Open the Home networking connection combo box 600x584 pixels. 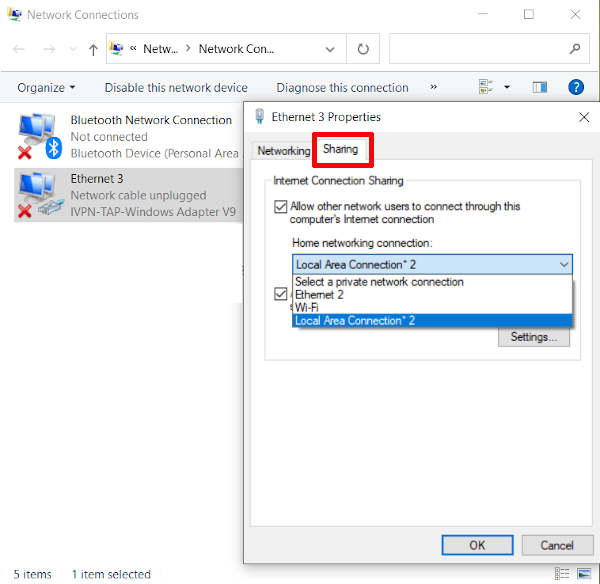point(432,264)
